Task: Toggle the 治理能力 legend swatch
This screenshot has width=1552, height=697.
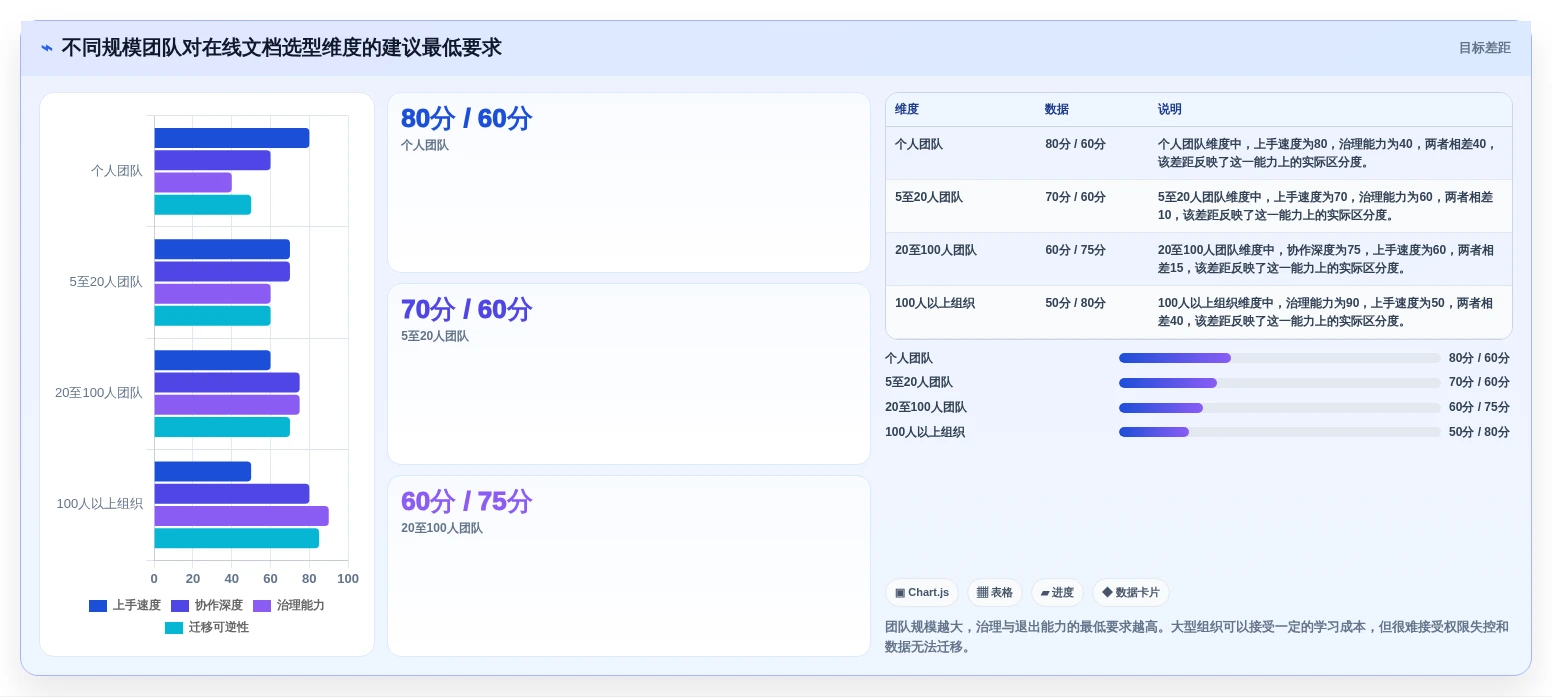Action: pos(262,606)
